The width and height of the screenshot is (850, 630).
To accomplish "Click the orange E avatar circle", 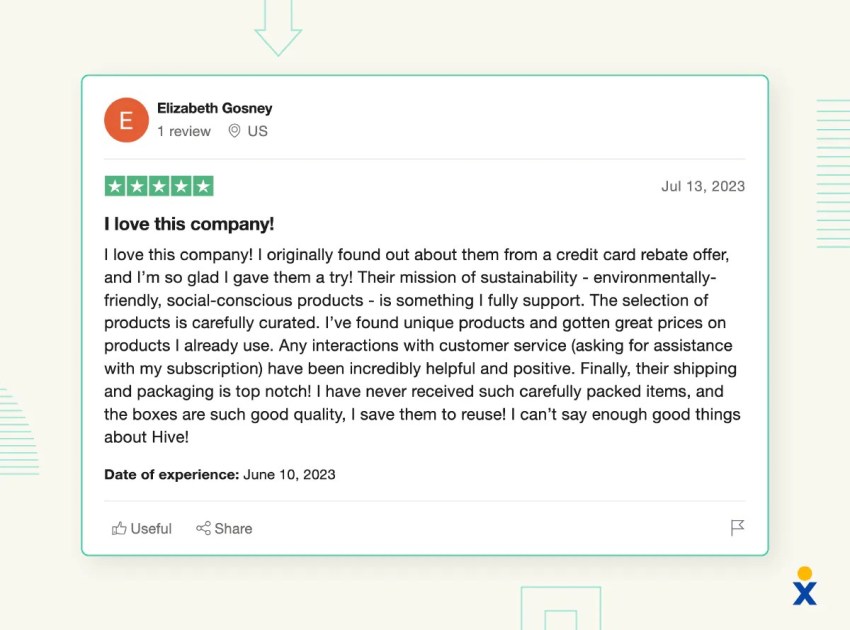I will click(x=126, y=120).
